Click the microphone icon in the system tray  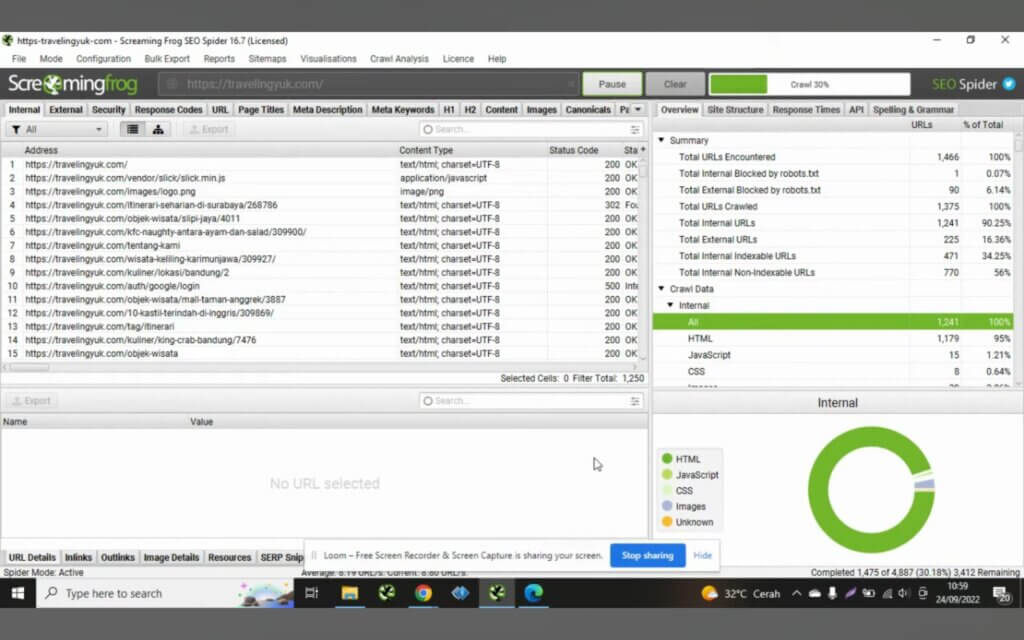click(x=832, y=593)
